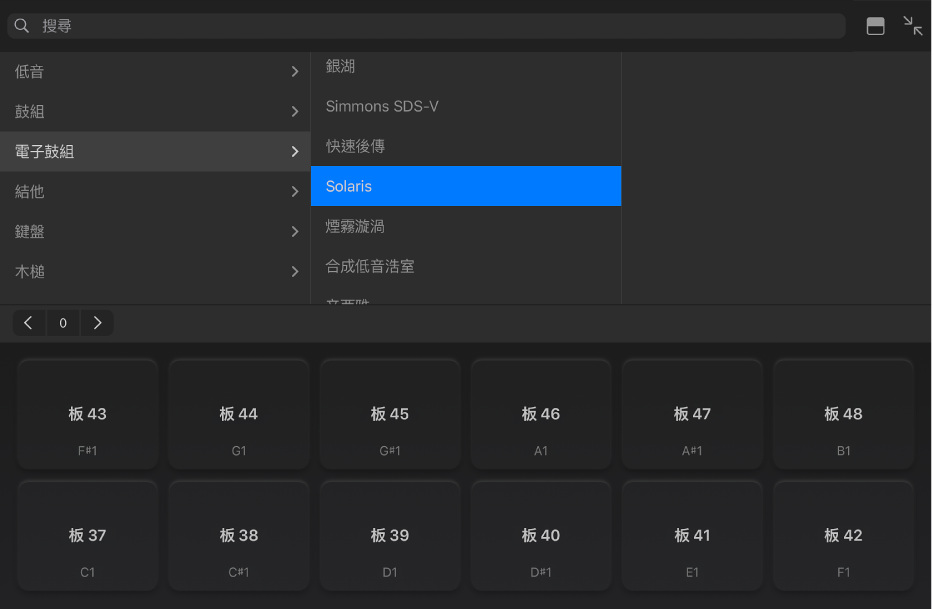Expand the 鍵盤 category chevron
The height and width of the screenshot is (609, 934).
point(294,231)
